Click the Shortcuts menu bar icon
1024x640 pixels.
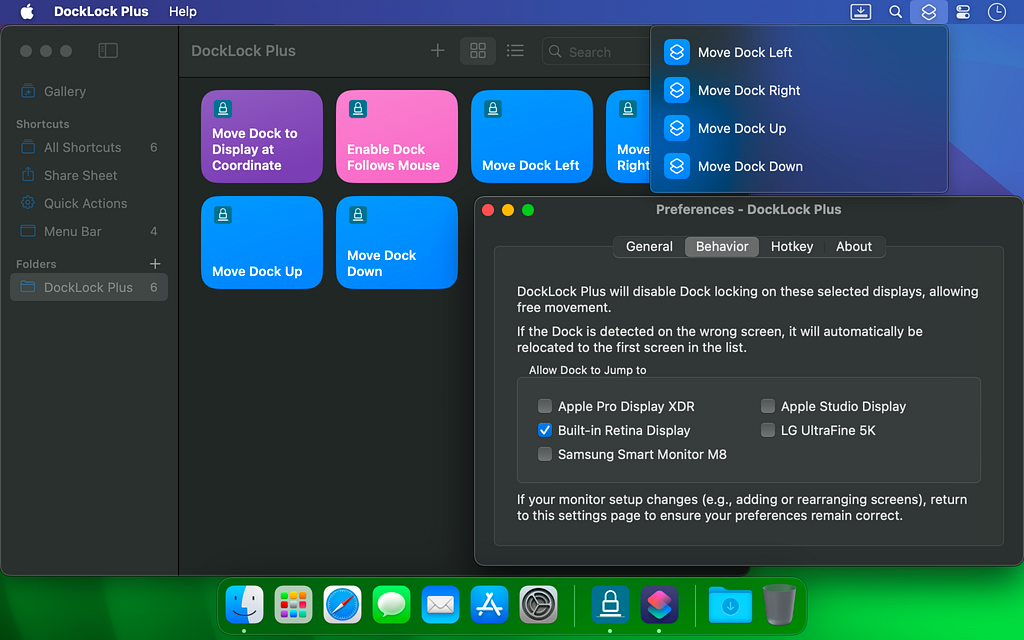point(929,12)
